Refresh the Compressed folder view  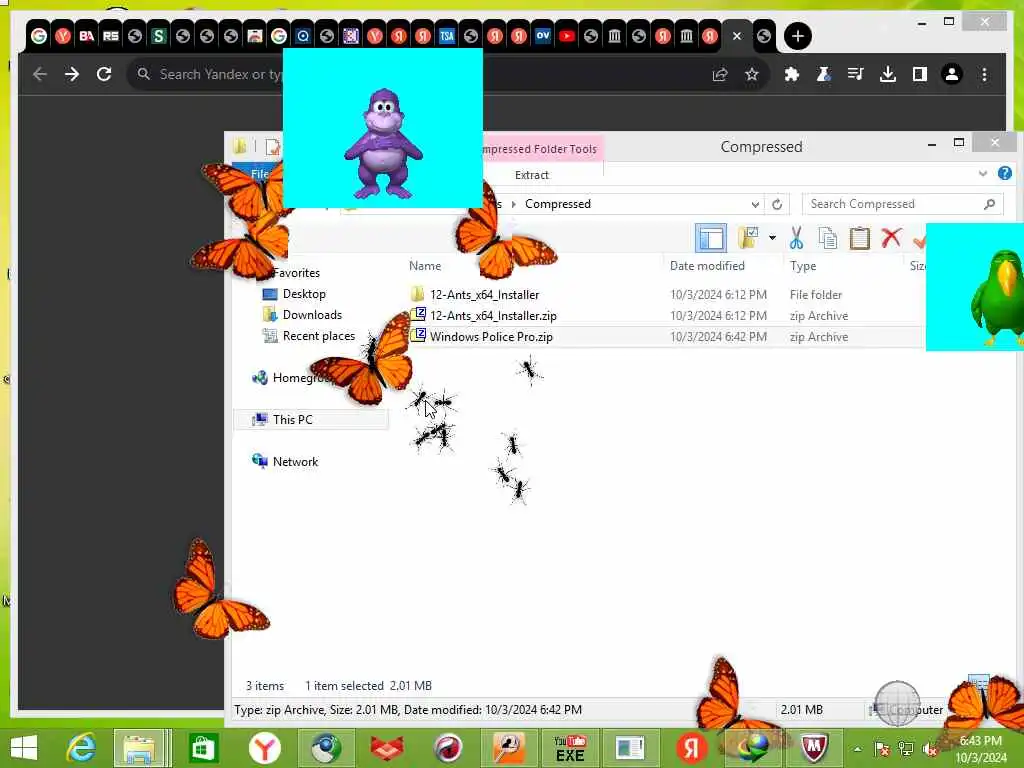777,204
